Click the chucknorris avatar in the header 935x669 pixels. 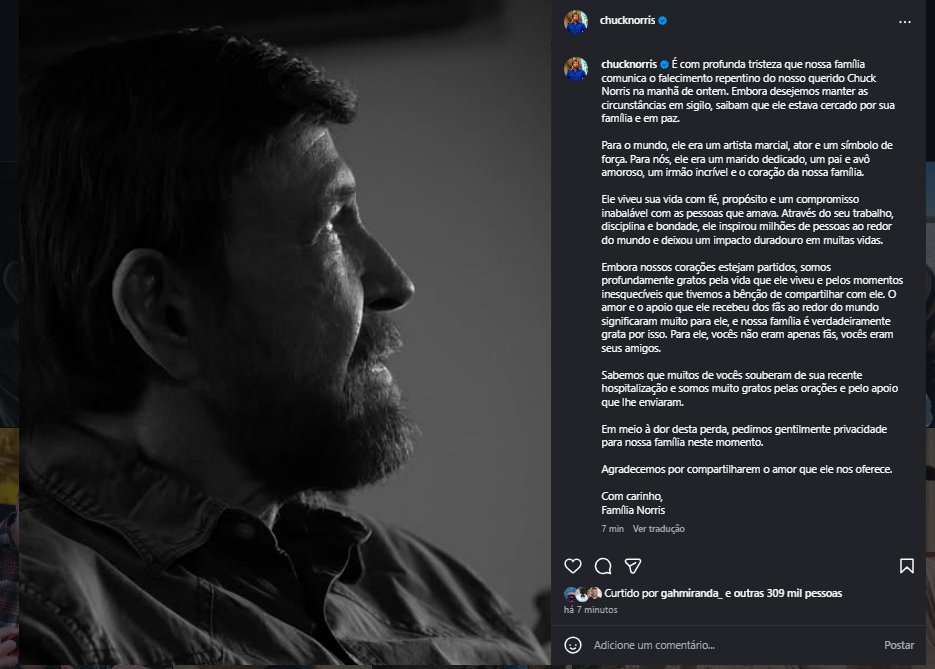576,21
